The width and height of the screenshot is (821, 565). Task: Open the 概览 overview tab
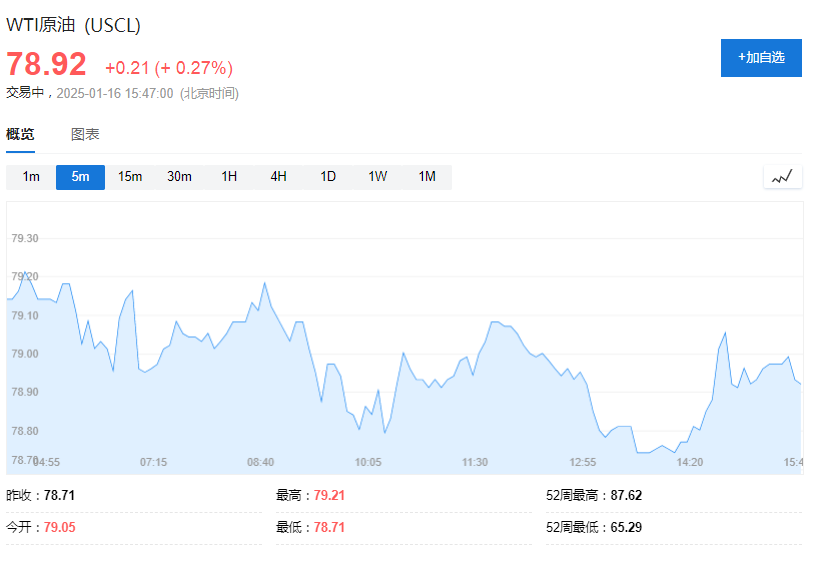(x=20, y=135)
